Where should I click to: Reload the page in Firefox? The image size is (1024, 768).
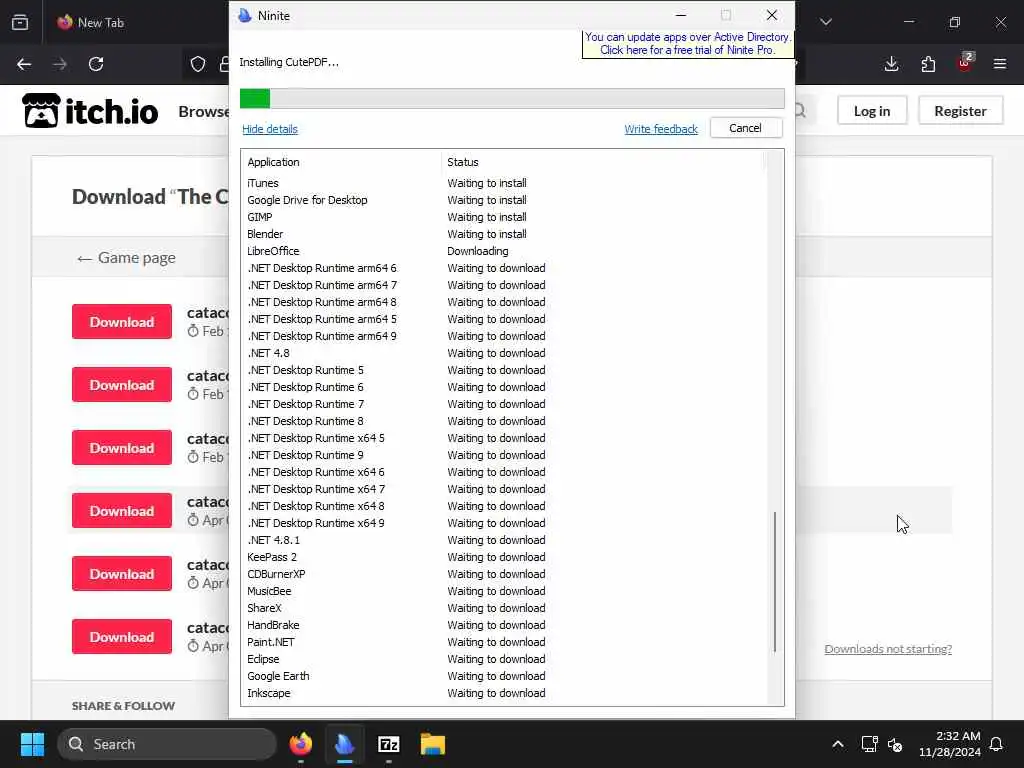96,64
